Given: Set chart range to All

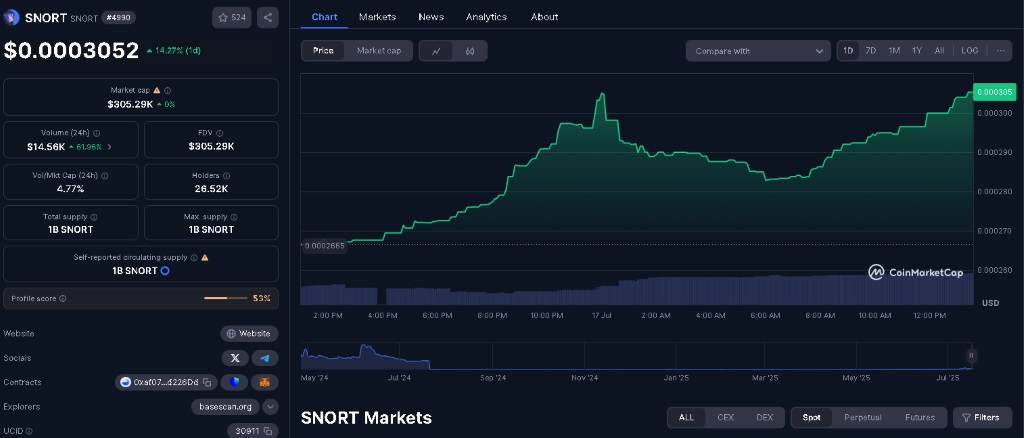Looking at the screenshot, I should 939,51.
